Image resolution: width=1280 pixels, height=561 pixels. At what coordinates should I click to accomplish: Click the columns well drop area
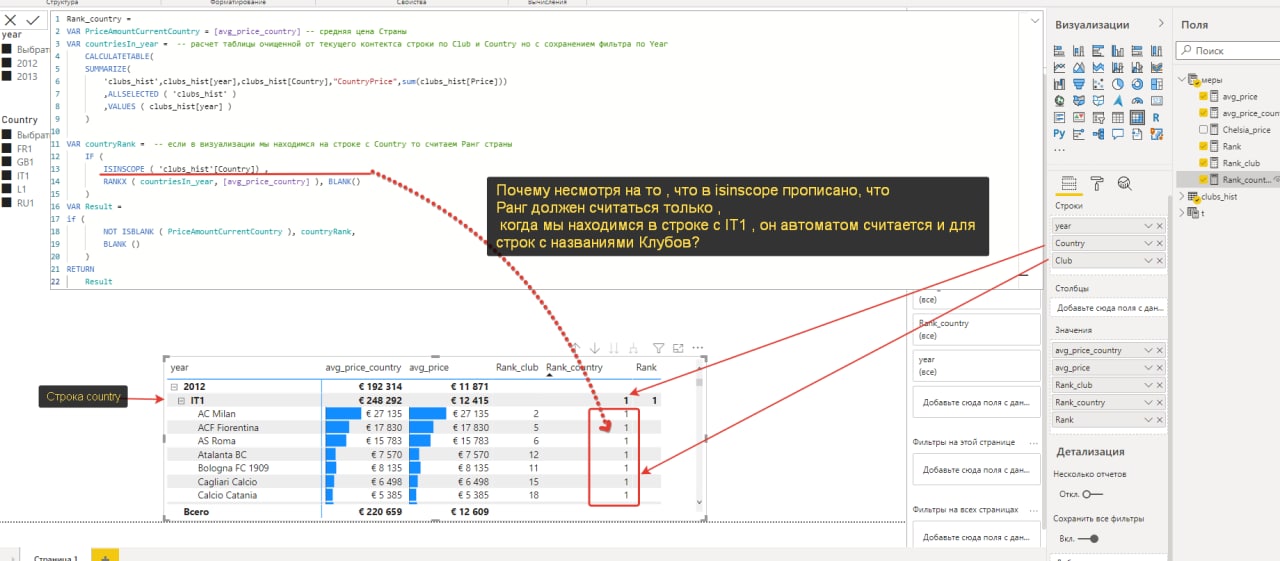point(1108,308)
